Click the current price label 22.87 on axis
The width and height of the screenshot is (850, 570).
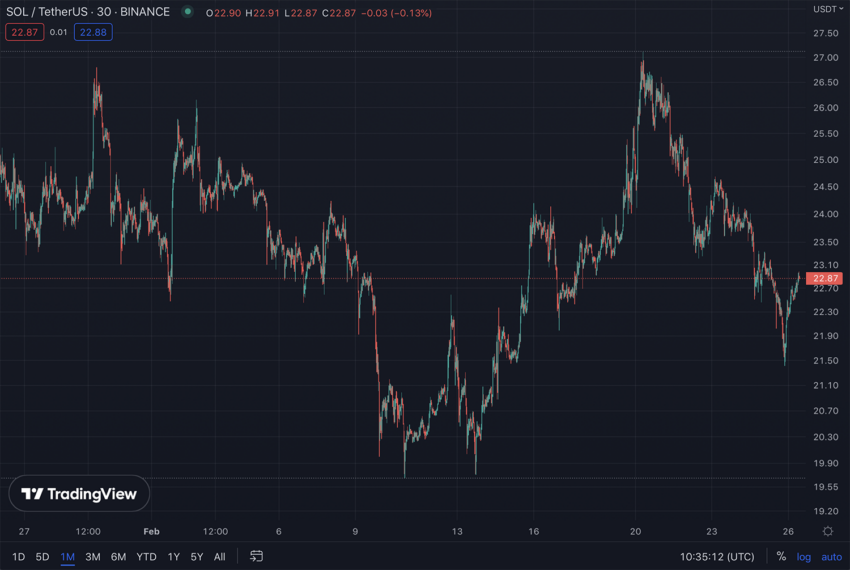tap(826, 279)
